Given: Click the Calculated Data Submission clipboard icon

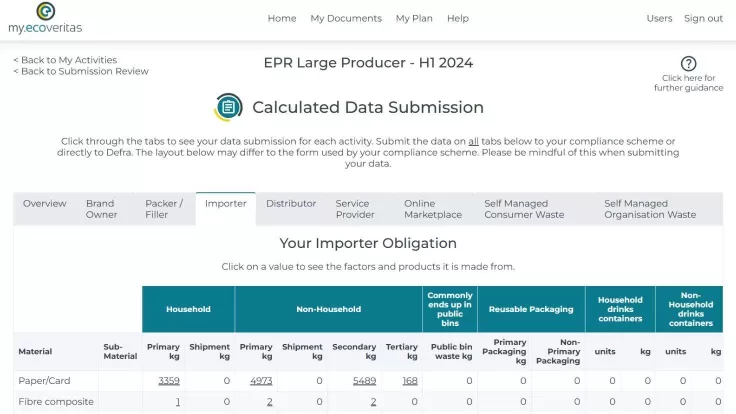Looking at the screenshot, I should (x=229, y=107).
